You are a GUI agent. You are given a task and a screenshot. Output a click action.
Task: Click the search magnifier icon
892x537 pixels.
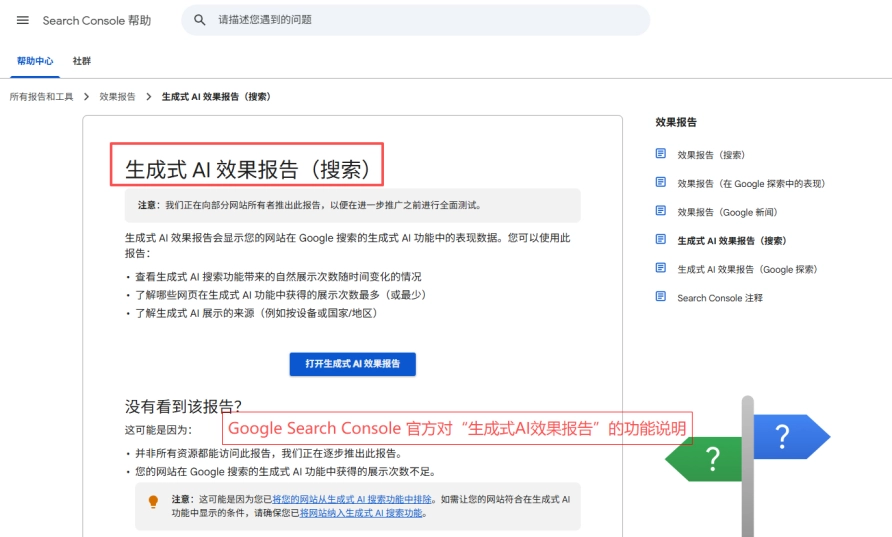(200, 20)
